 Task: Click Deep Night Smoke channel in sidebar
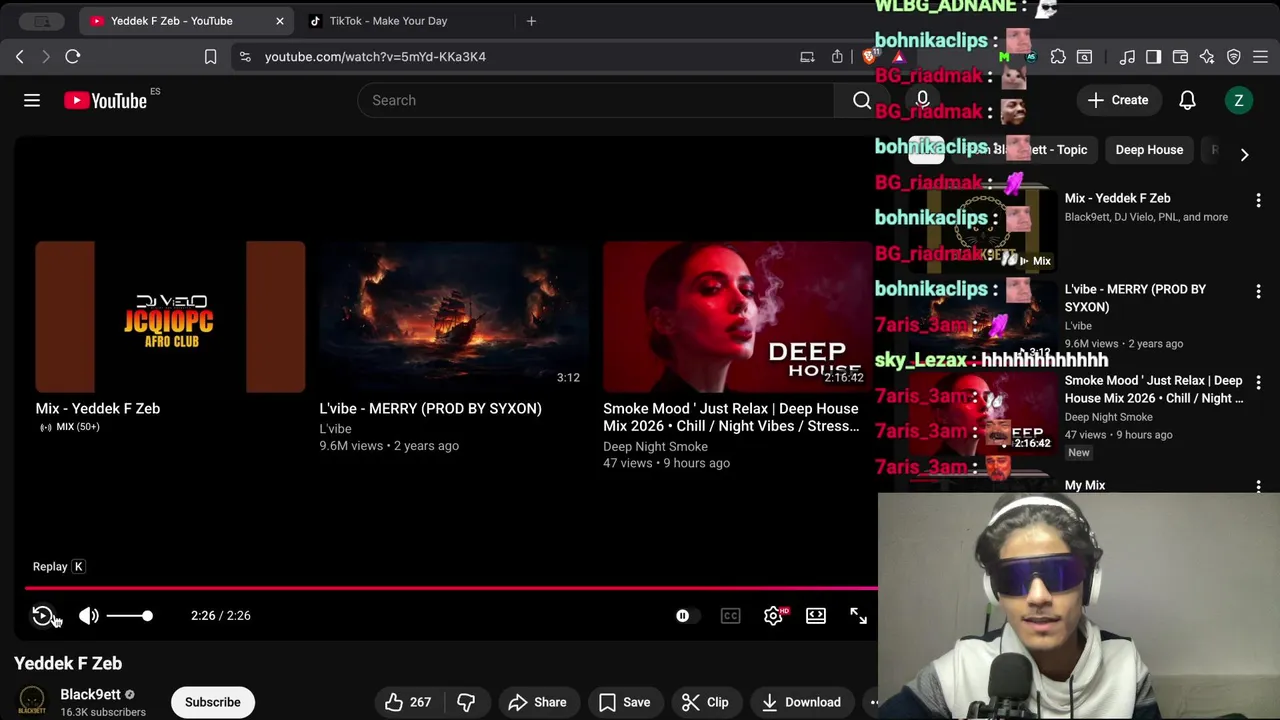coord(1108,417)
